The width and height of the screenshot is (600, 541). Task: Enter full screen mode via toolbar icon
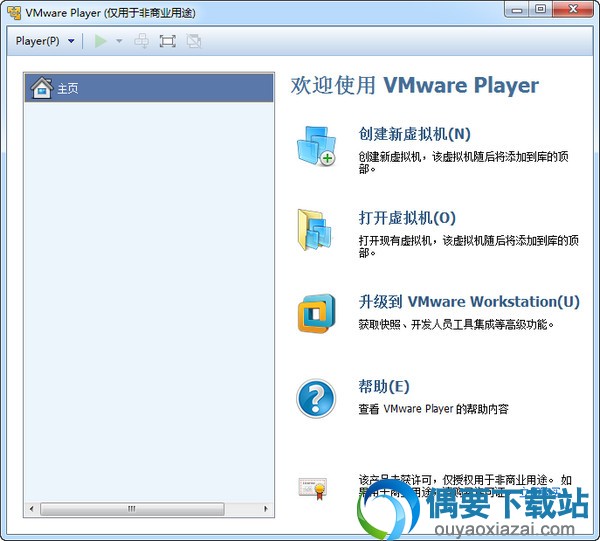point(168,41)
